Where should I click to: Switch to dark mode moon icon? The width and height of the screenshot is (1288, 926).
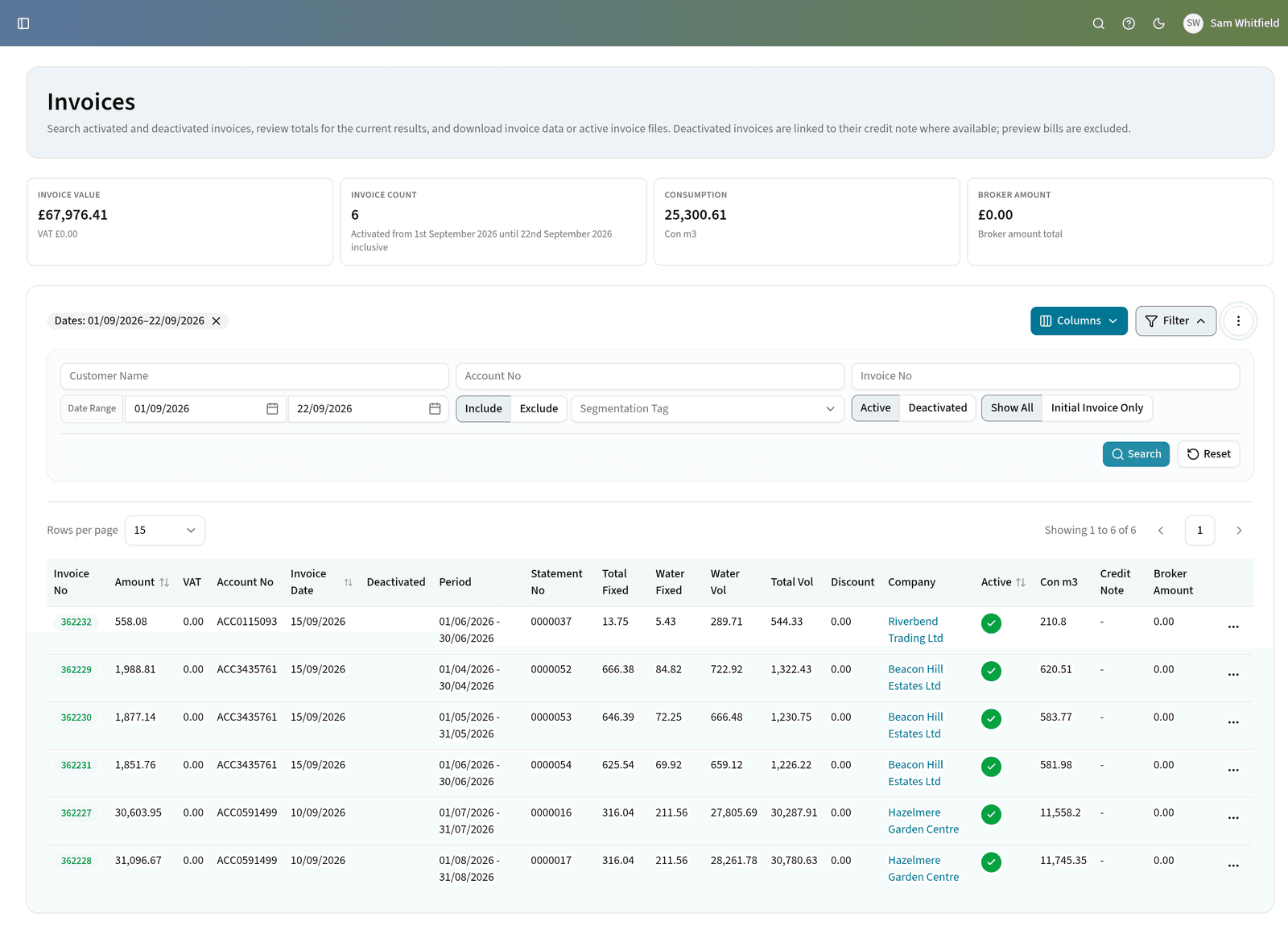1159,23
